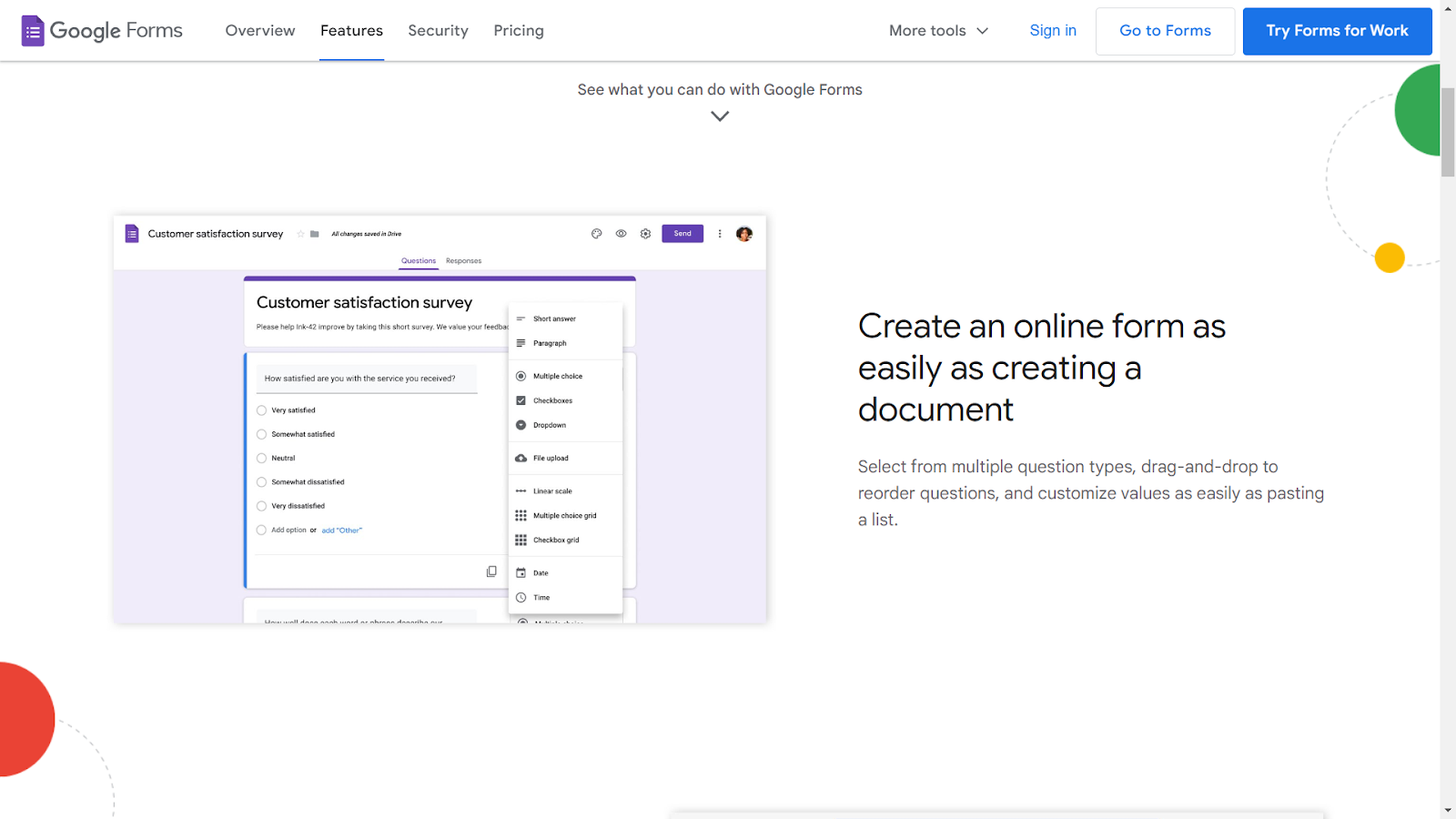Click the down chevron below See what you can do
This screenshot has height=819, width=1456.
point(720,116)
